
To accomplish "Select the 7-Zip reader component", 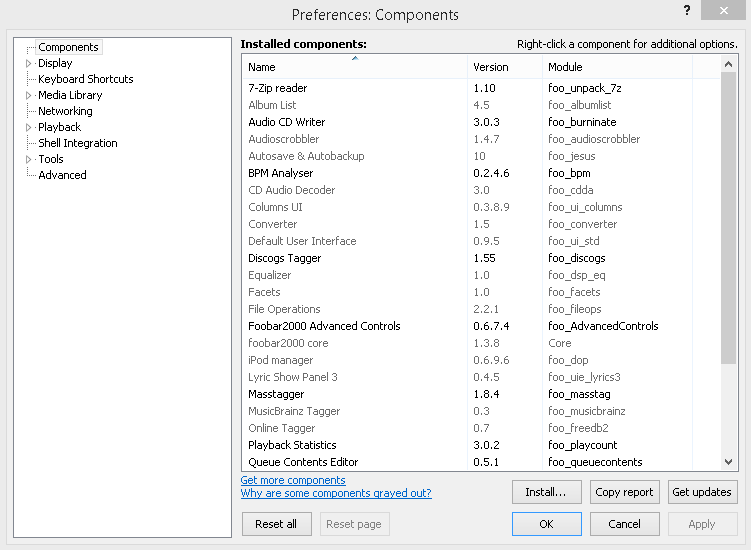I will [481, 88].
